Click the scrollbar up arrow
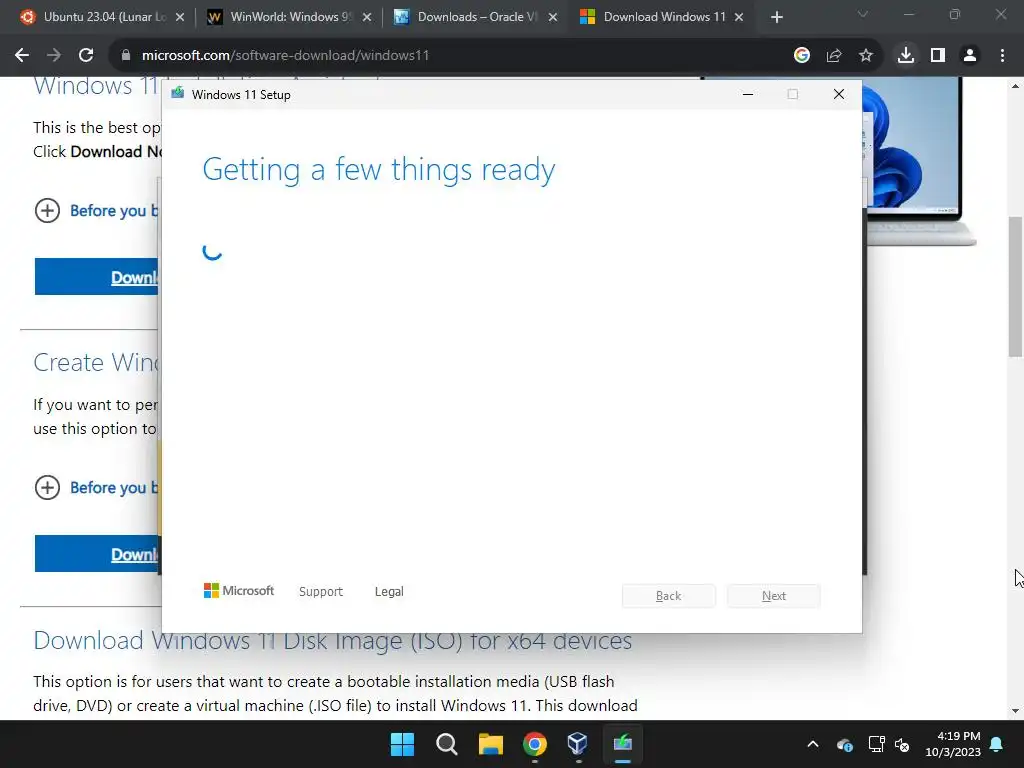Screen dimensions: 1024x768 (1015, 86)
